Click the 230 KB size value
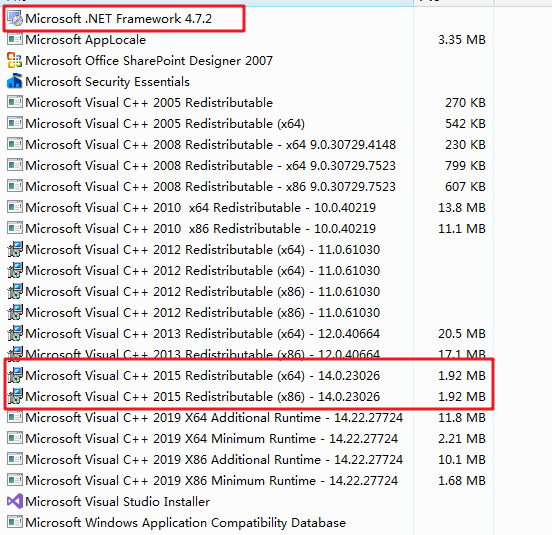The width and height of the screenshot is (552, 535). pos(465,144)
